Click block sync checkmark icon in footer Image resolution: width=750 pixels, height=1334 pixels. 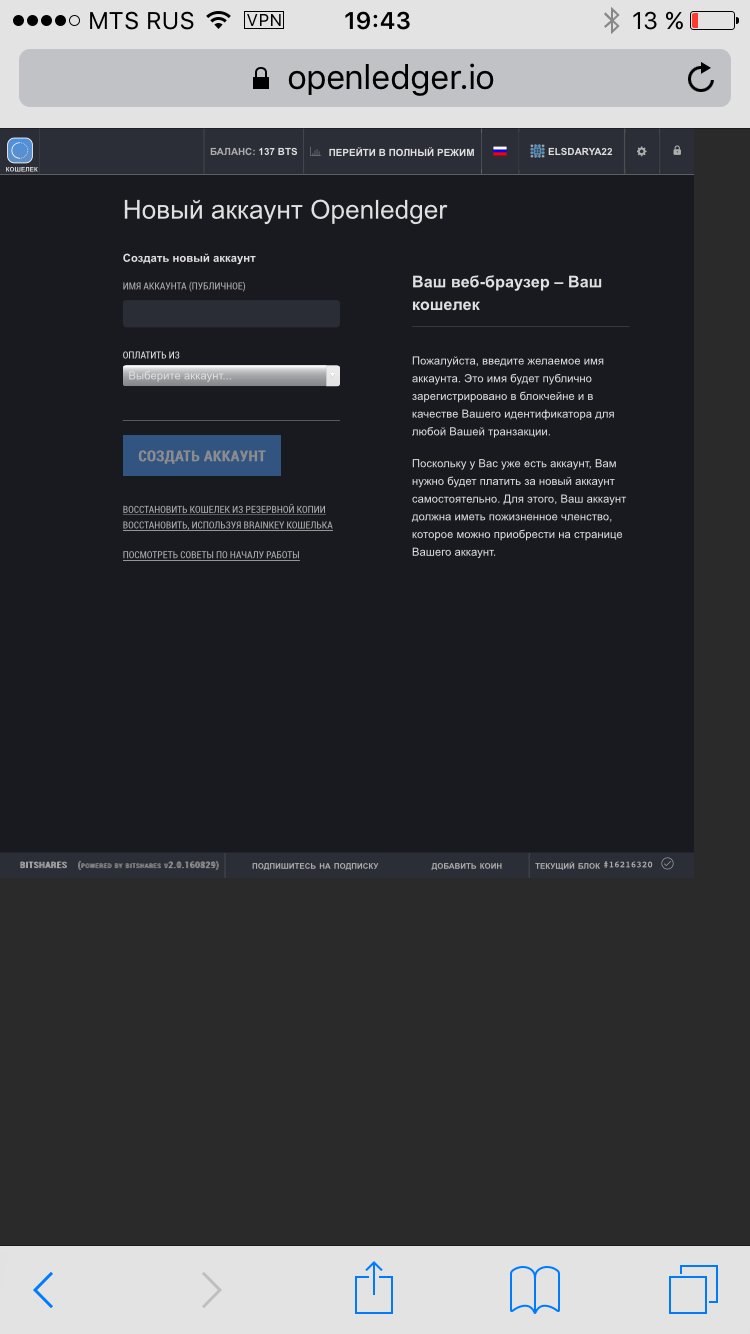pyautogui.click(x=667, y=864)
